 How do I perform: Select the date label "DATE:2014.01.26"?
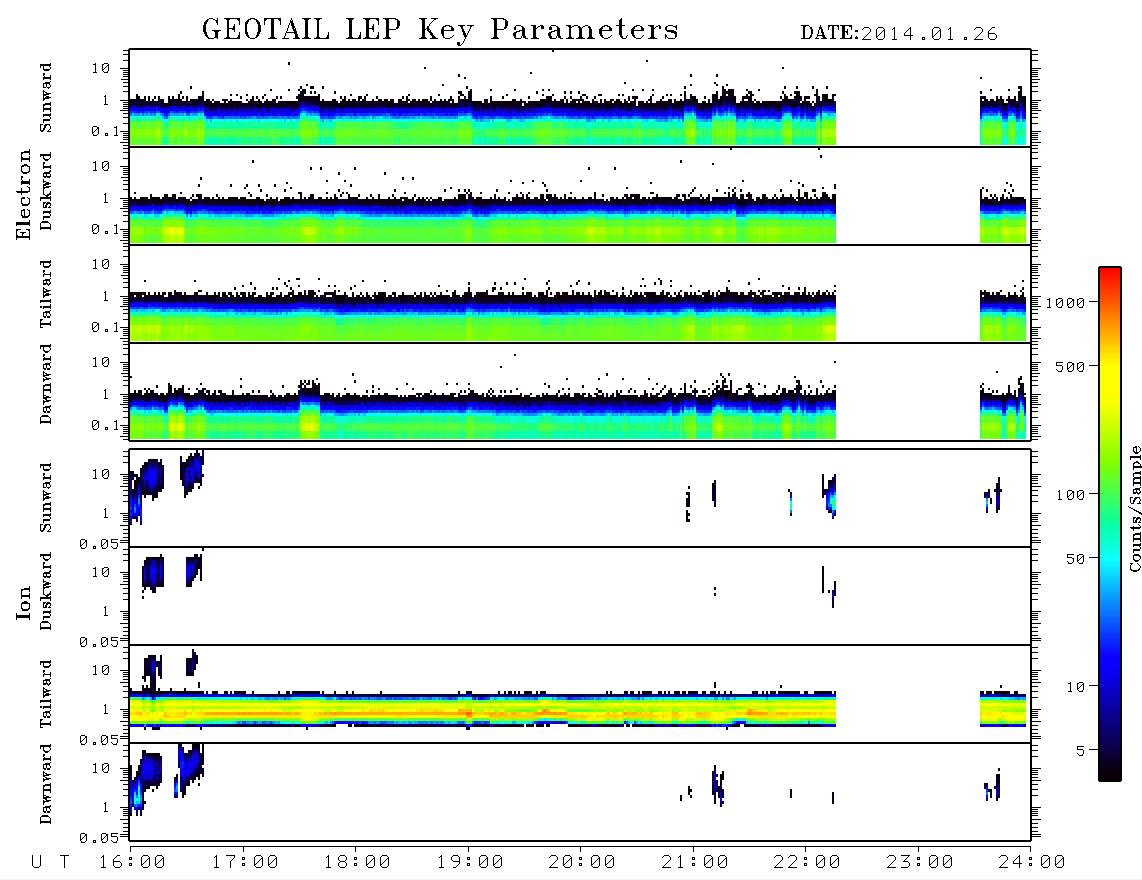point(899,34)
